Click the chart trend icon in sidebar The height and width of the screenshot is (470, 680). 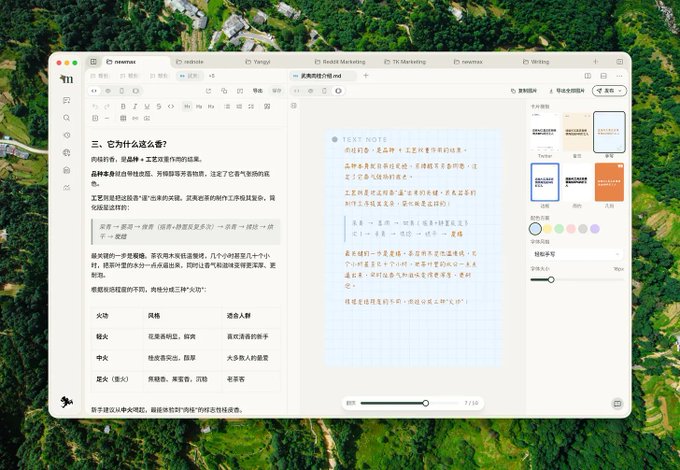(x=66, y=188)
